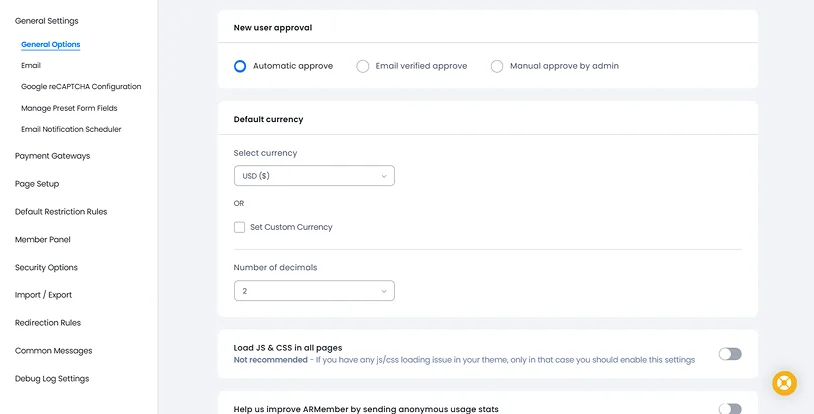
Task: Select Email verified approve radio option
Action: (362, 66)
